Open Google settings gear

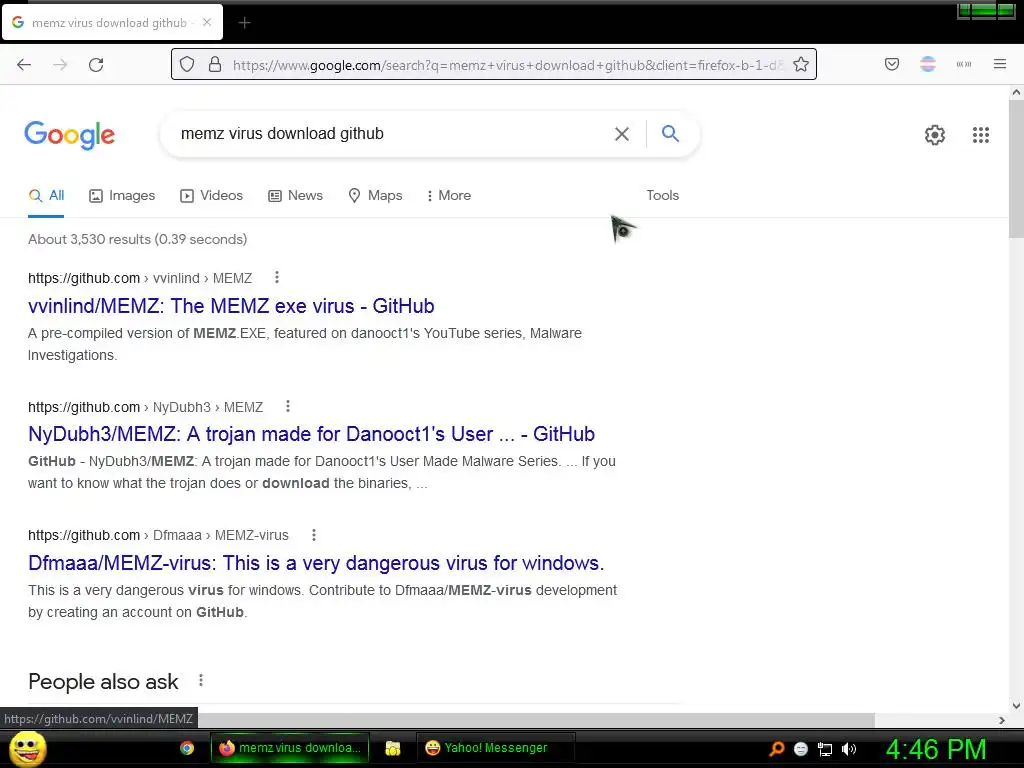pos(935,135)
